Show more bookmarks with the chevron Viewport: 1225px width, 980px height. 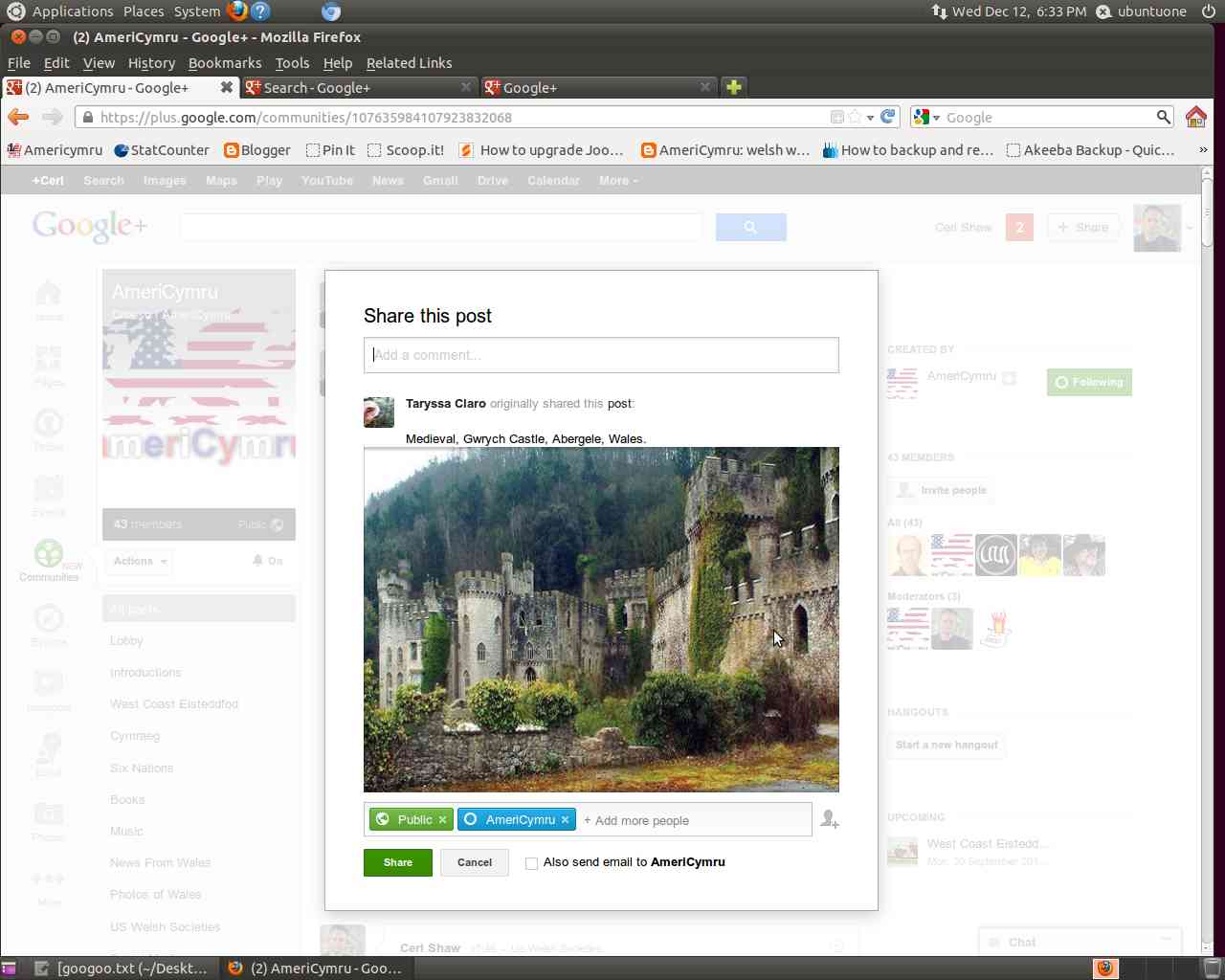pyautogui.click(x=1203, y=150)
